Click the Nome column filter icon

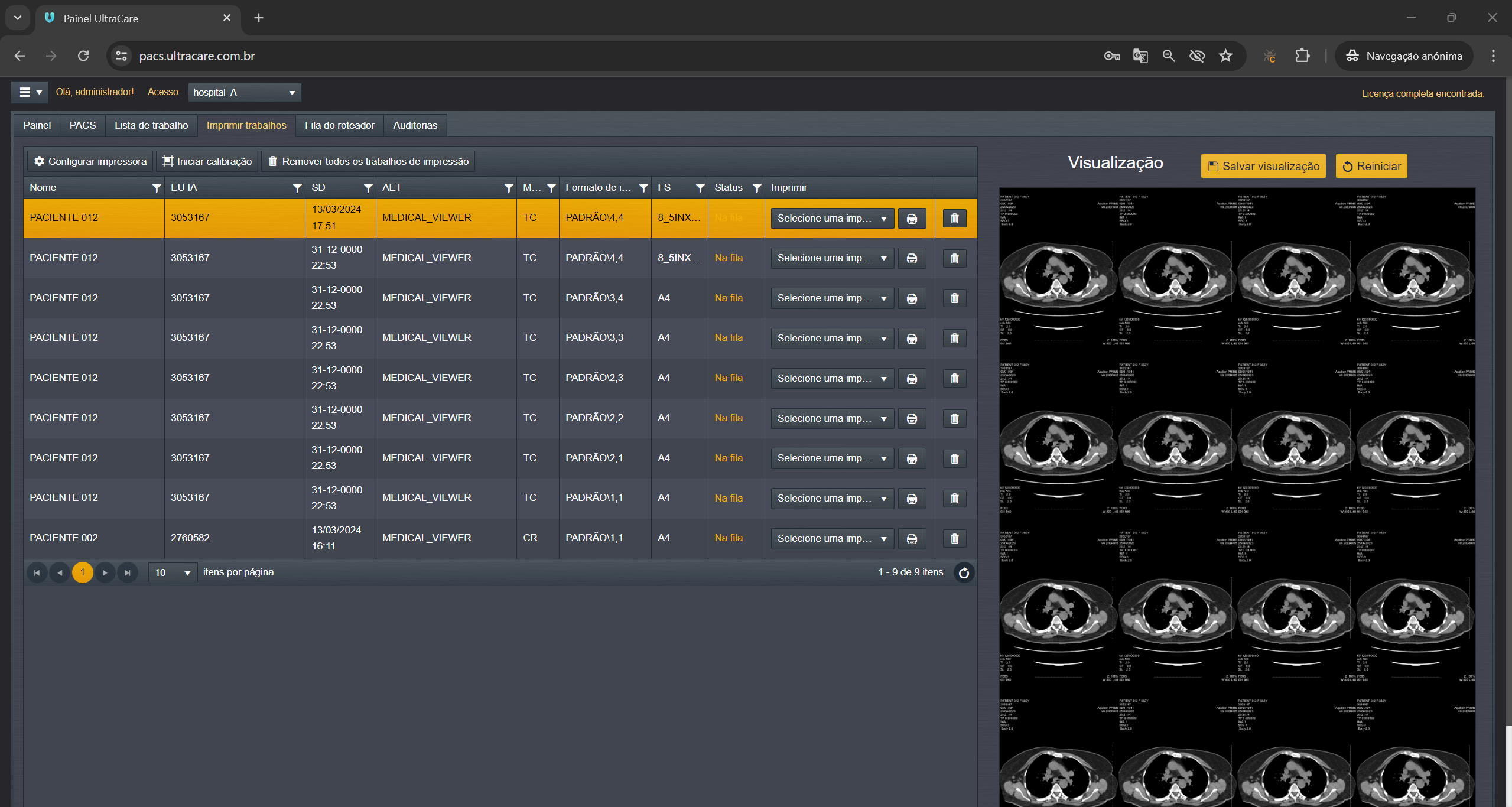156,188
